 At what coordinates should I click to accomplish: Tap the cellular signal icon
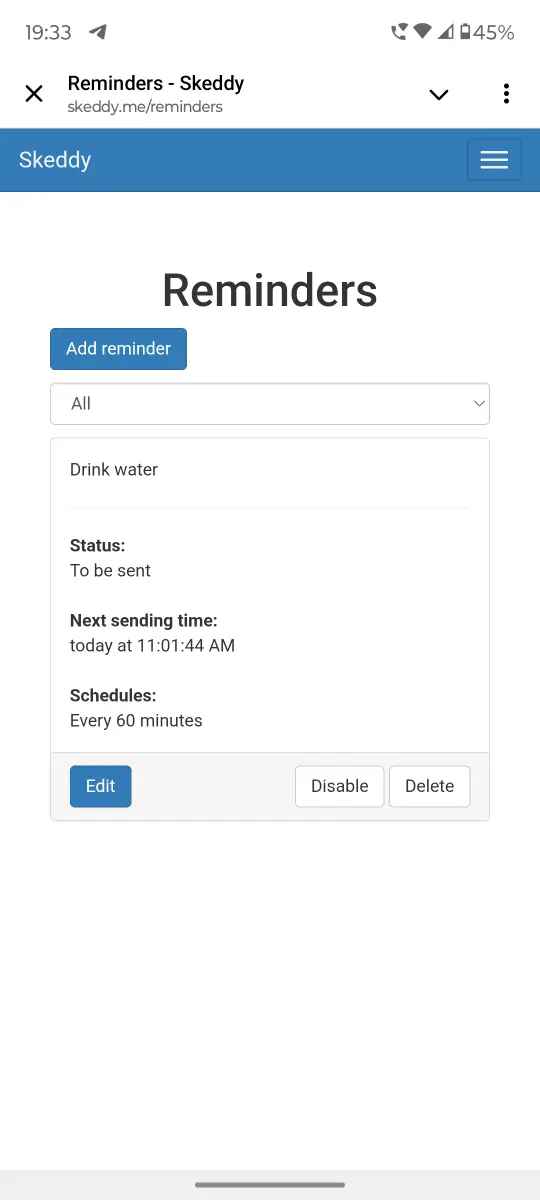445,32
